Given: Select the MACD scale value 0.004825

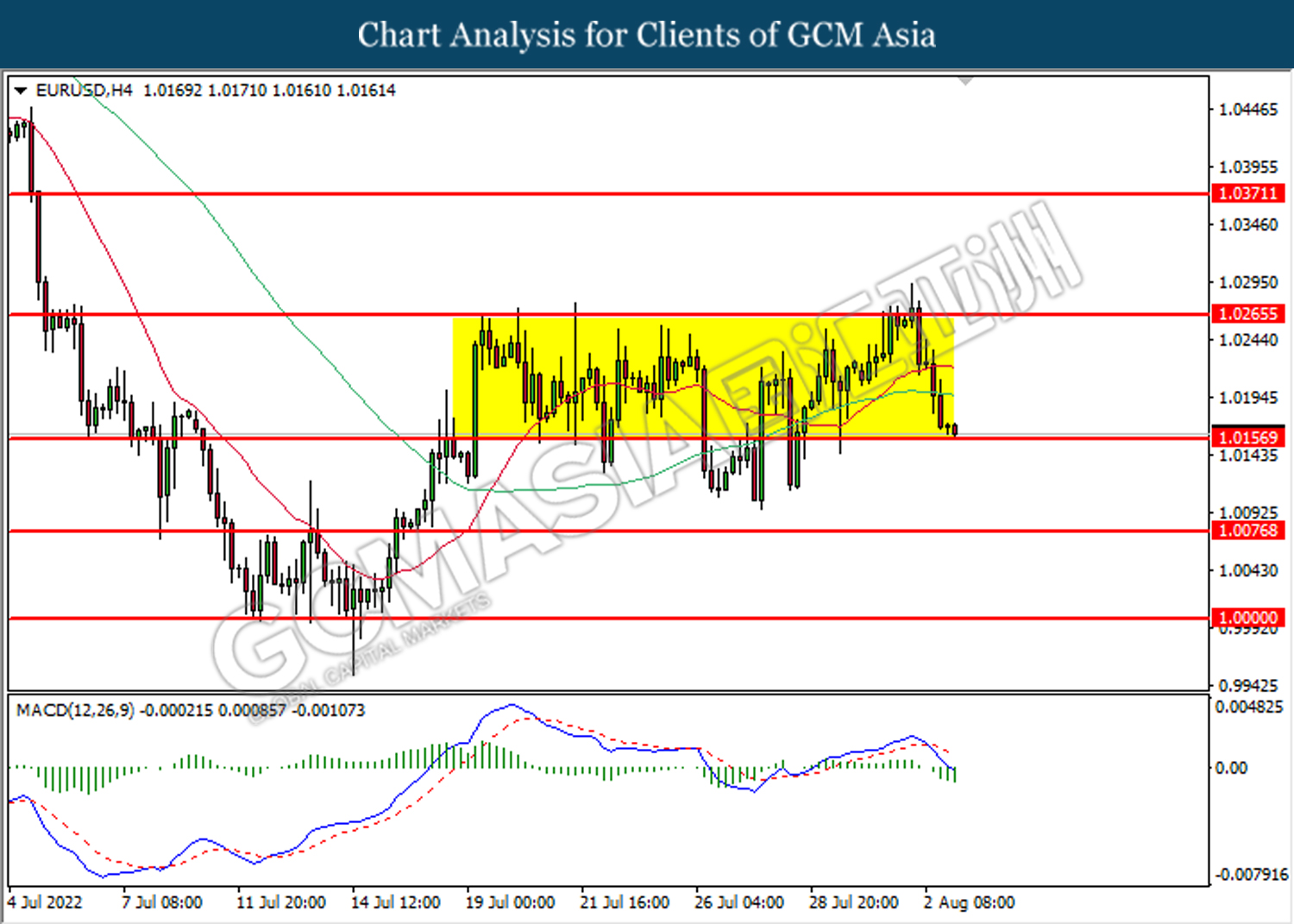Looking at the screenshot, I should tap(1249, 707).
